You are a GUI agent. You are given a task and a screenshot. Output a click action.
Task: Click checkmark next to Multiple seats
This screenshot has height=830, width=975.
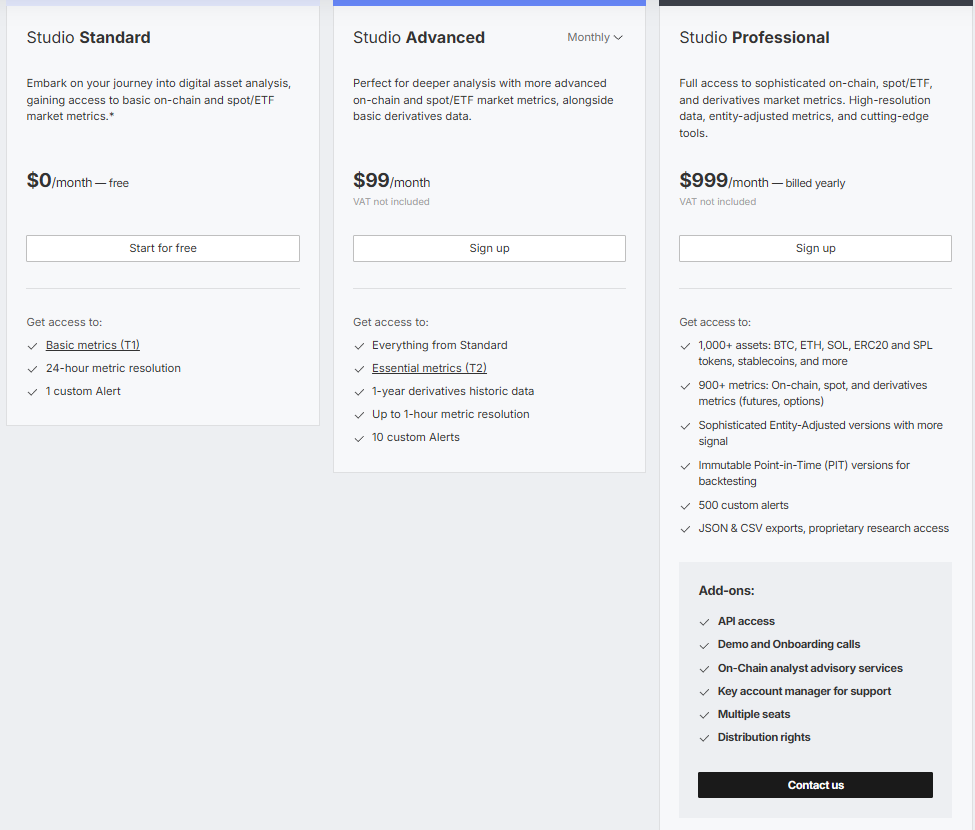tap(705, 715)
